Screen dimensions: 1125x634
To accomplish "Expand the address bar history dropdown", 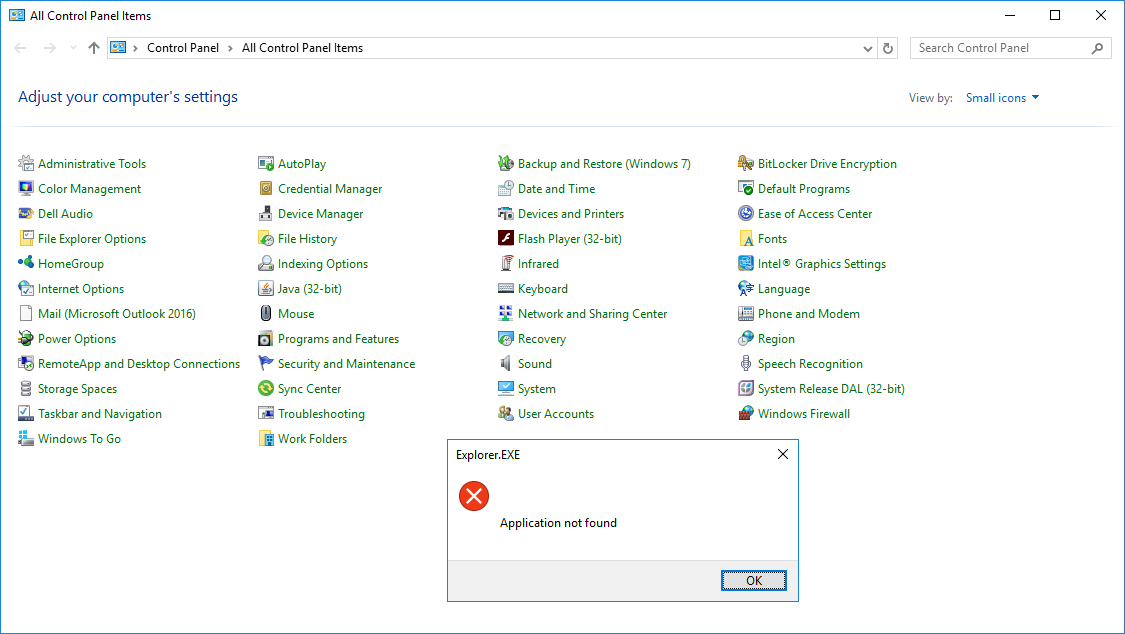I will (867, 47).
